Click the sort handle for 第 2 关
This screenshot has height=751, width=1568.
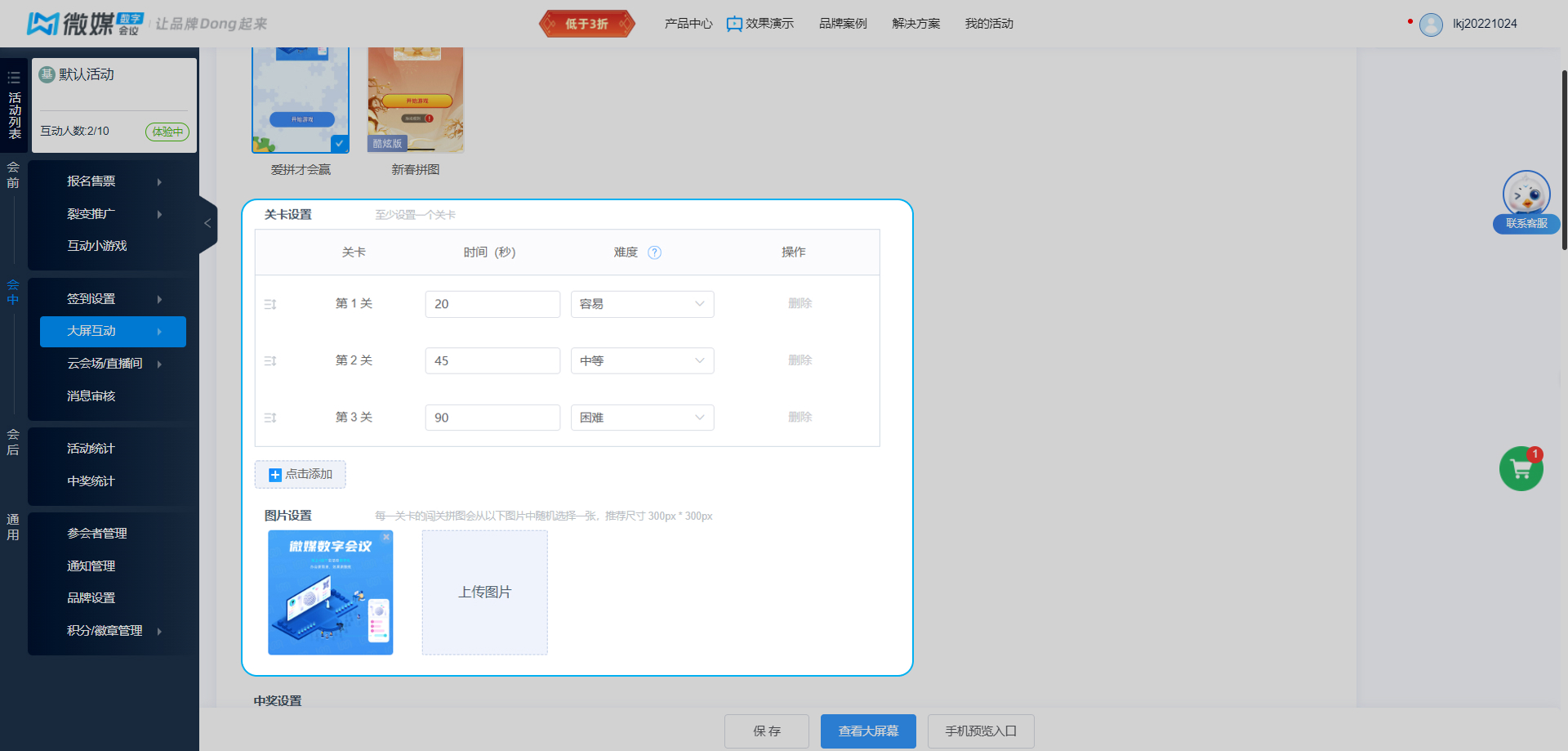pos(270,360)
